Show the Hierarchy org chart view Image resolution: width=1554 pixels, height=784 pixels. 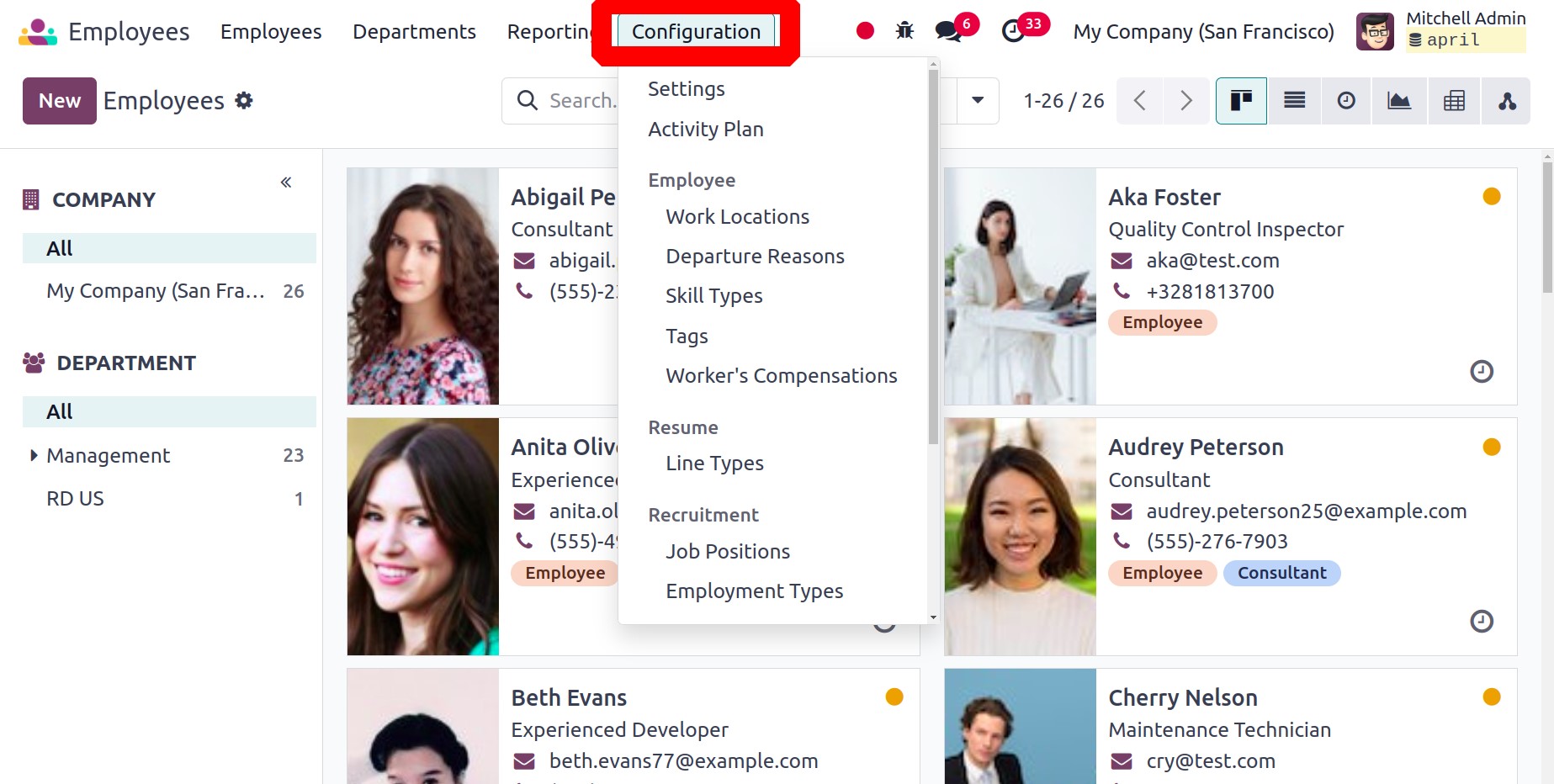(x=1507, y=101)
